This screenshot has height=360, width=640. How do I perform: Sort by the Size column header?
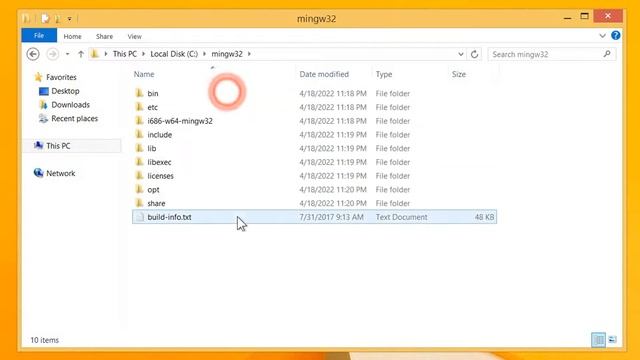[459, 74]
